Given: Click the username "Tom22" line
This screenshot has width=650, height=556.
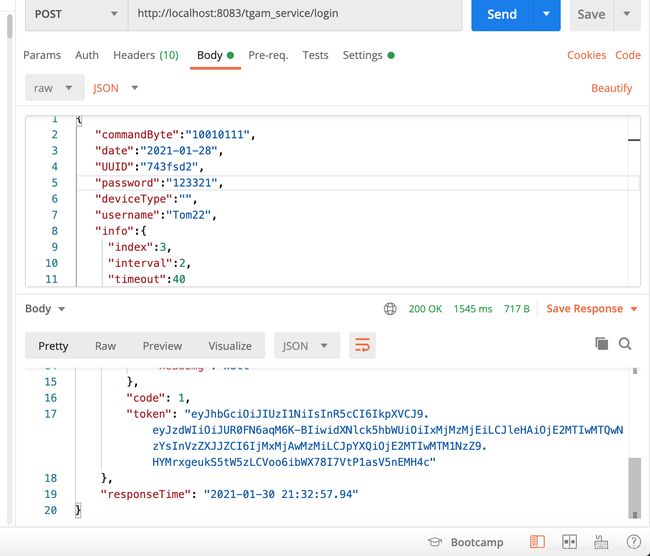Looking at the screenshot, I should [156, 215].
